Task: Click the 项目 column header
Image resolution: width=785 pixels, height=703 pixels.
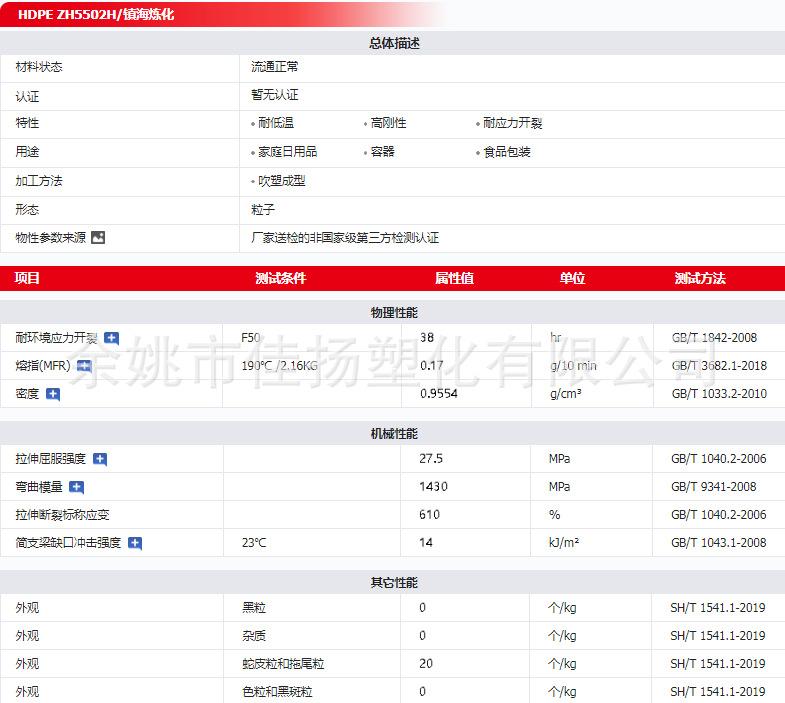Action: click(28, 279)
